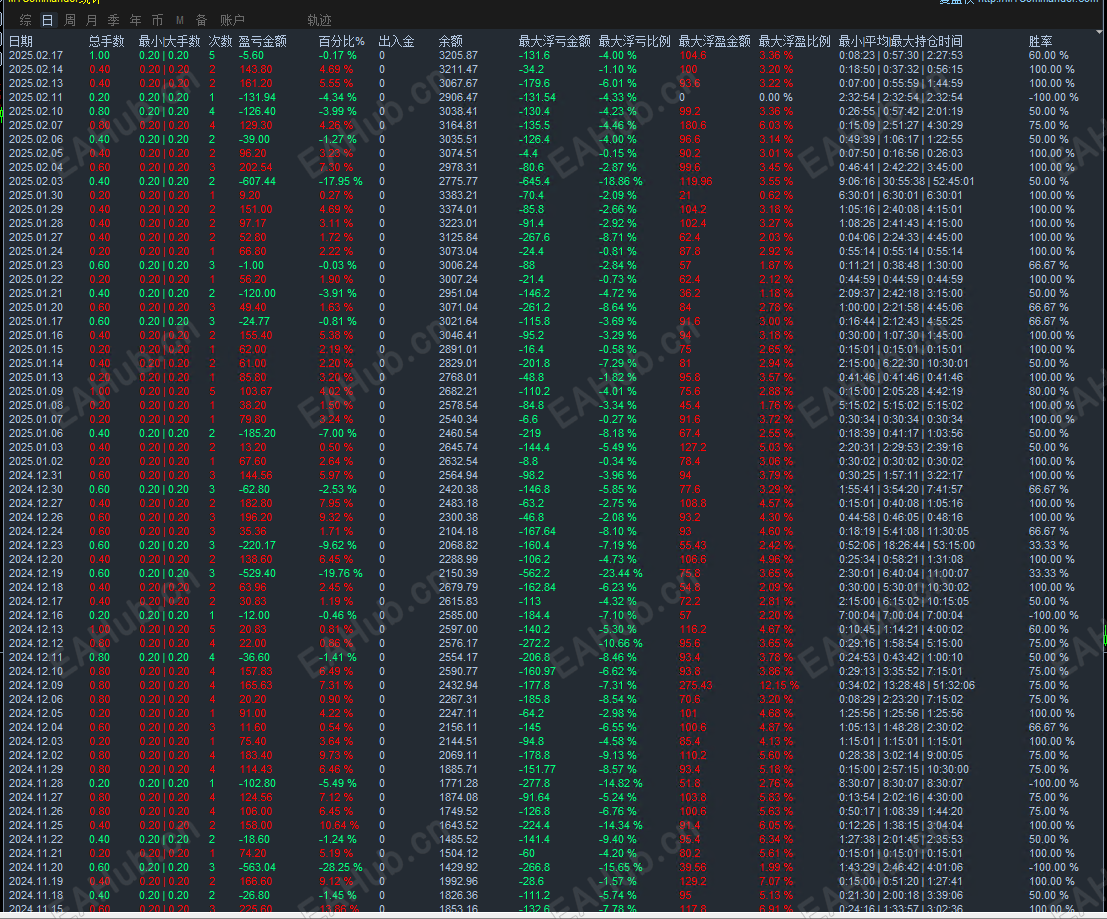Sort by the 盈亏金额 column header
Screen dimensions: 1107x919
[263, 41]
